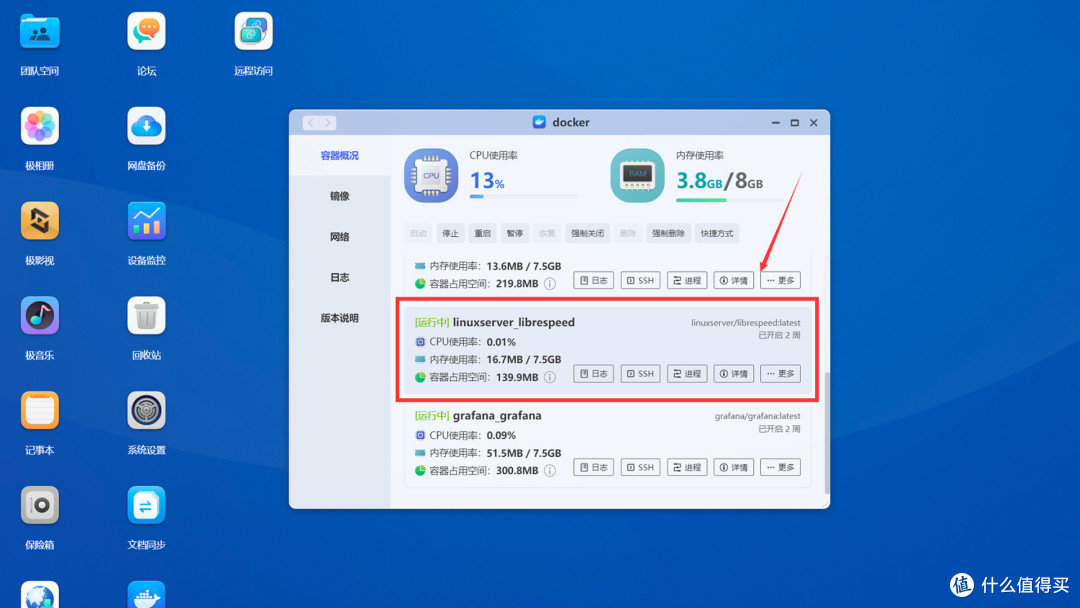Expand 更多 menu for linuxserver_librespeed

tap(780, 374)
